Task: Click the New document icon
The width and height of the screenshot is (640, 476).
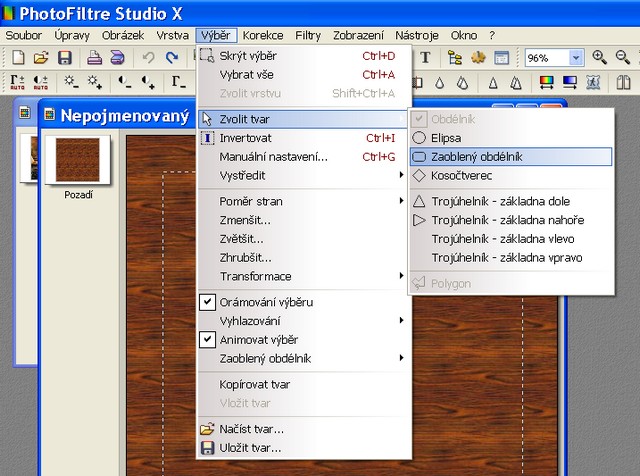Action: 18,58
